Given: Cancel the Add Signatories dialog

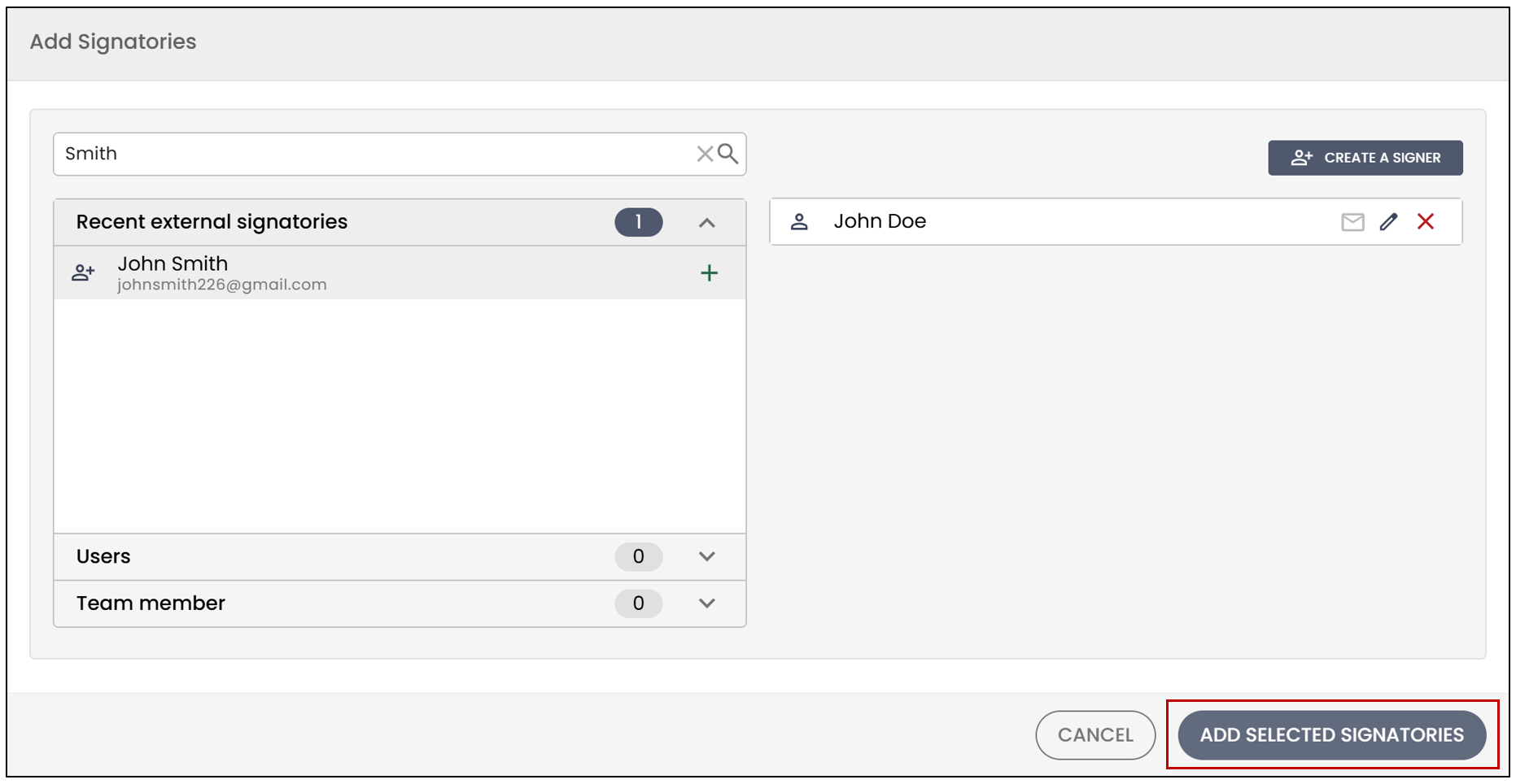Looking at the screenshot, I should 1095,735.
